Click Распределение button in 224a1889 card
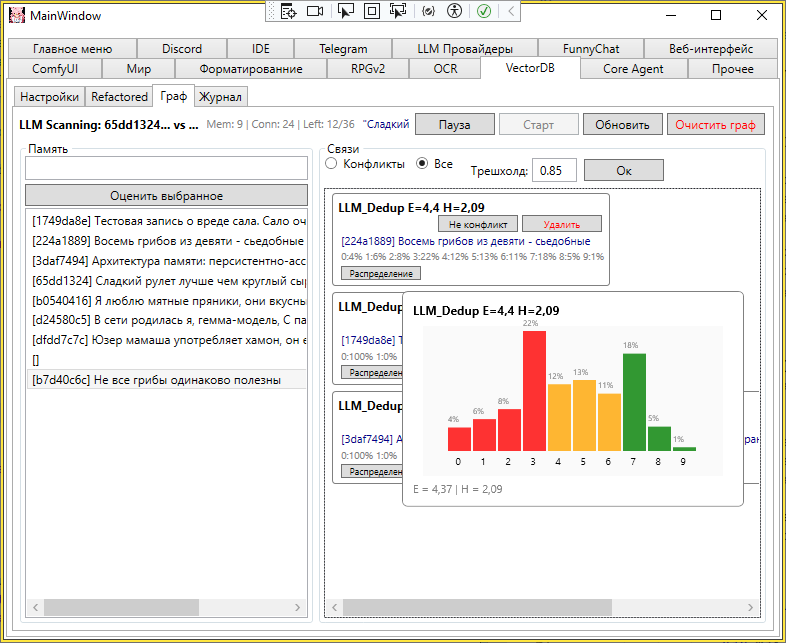 pyautogui.click(x=381, y=274)
